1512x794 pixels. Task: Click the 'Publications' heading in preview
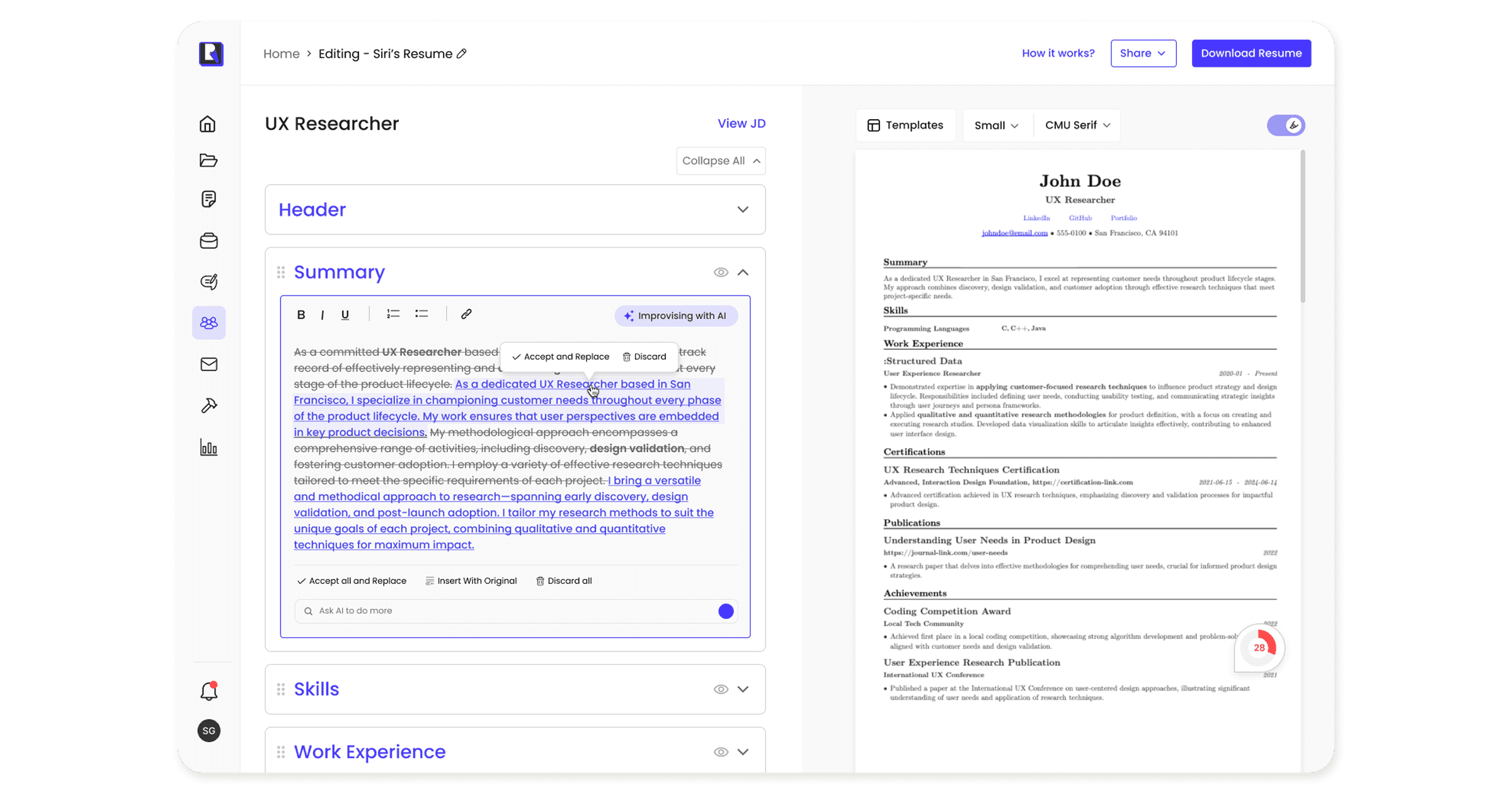click(x=912, y=523)
